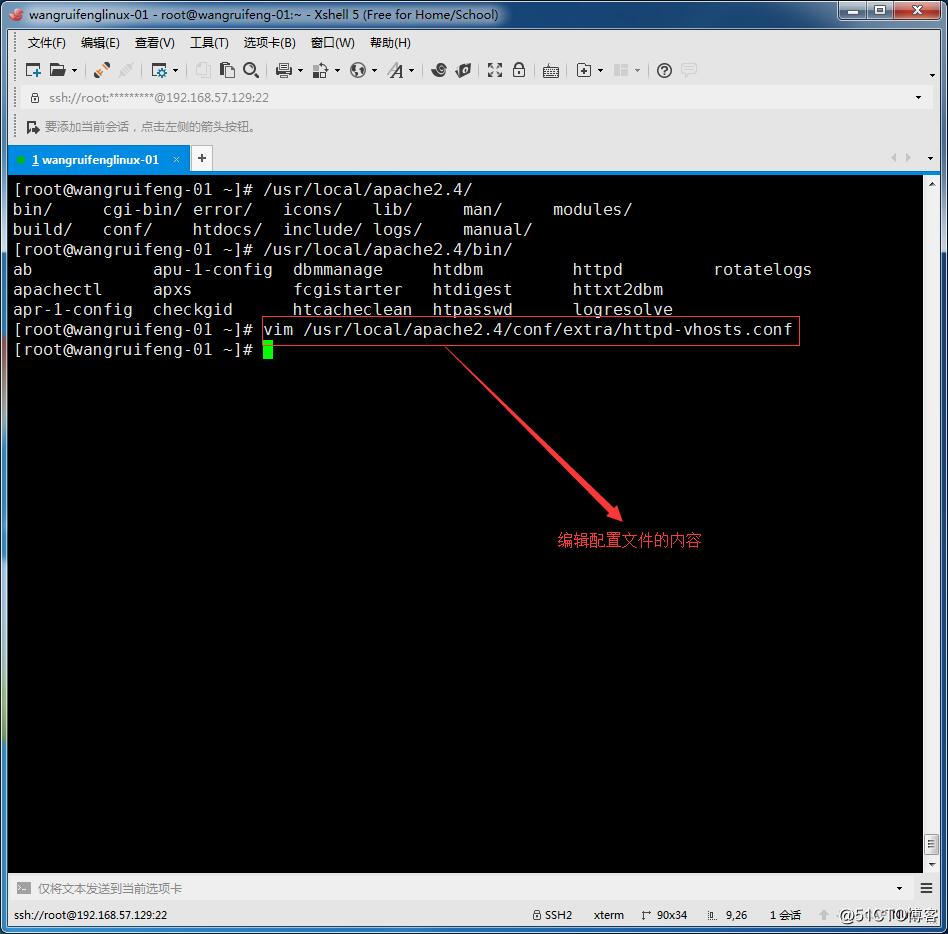The width and height of the screenshot is (948, 934).
Task: Click the Help question mark icon
Action: point(664,70)
